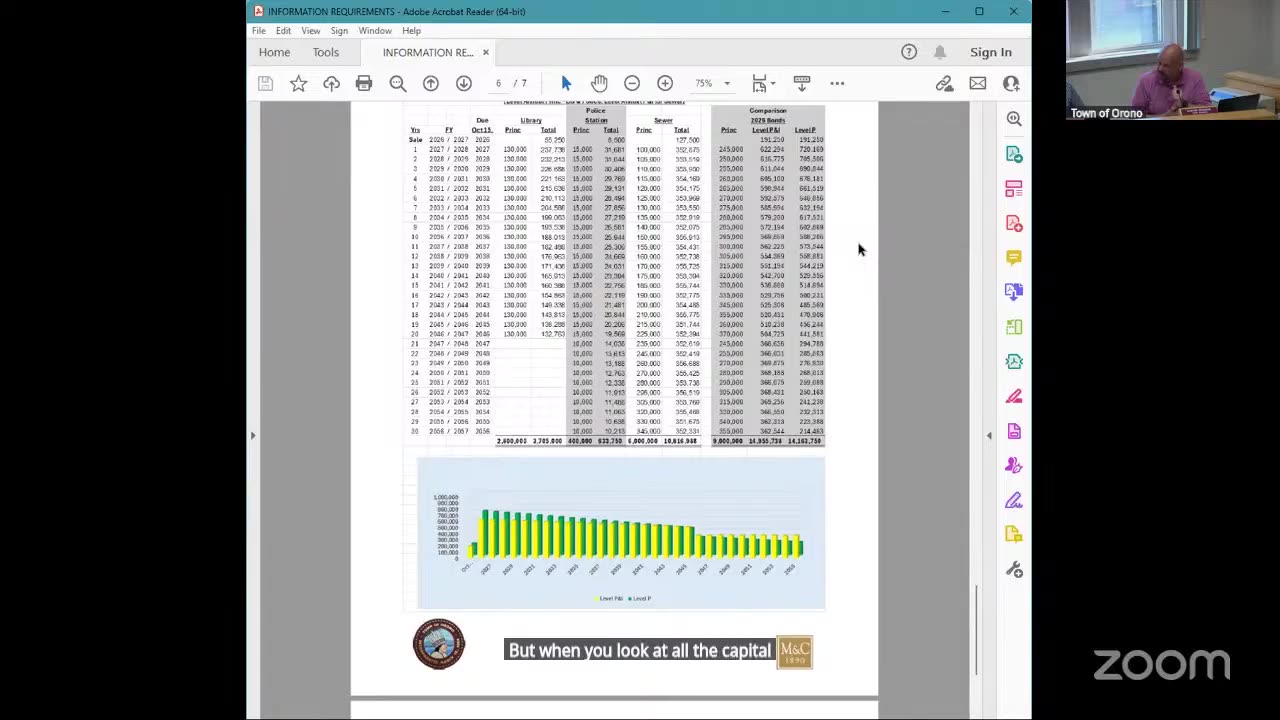1280x720 pixels.
Task: Open the notifications bell
Action: click(940, 52)
